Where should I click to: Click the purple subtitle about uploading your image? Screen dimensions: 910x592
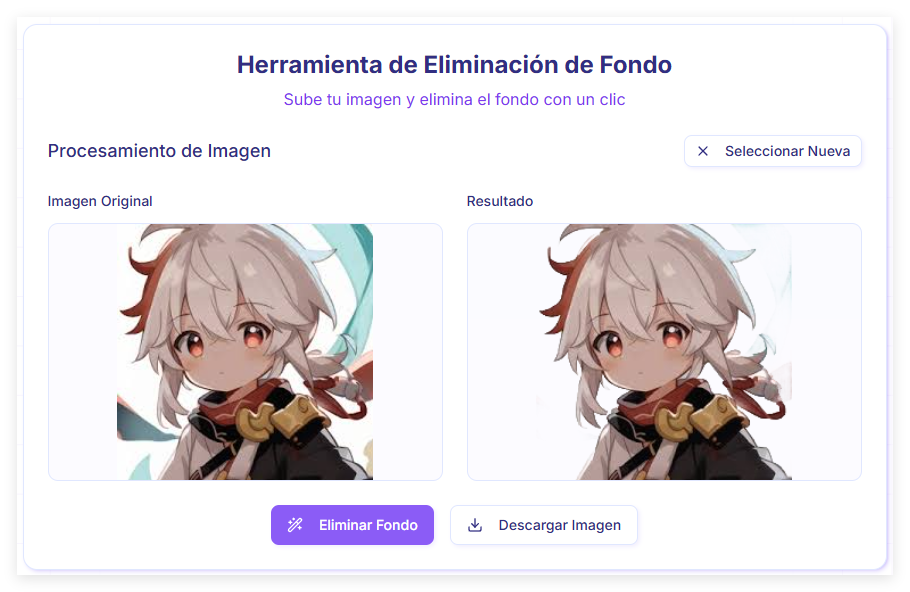click(454, 100)
